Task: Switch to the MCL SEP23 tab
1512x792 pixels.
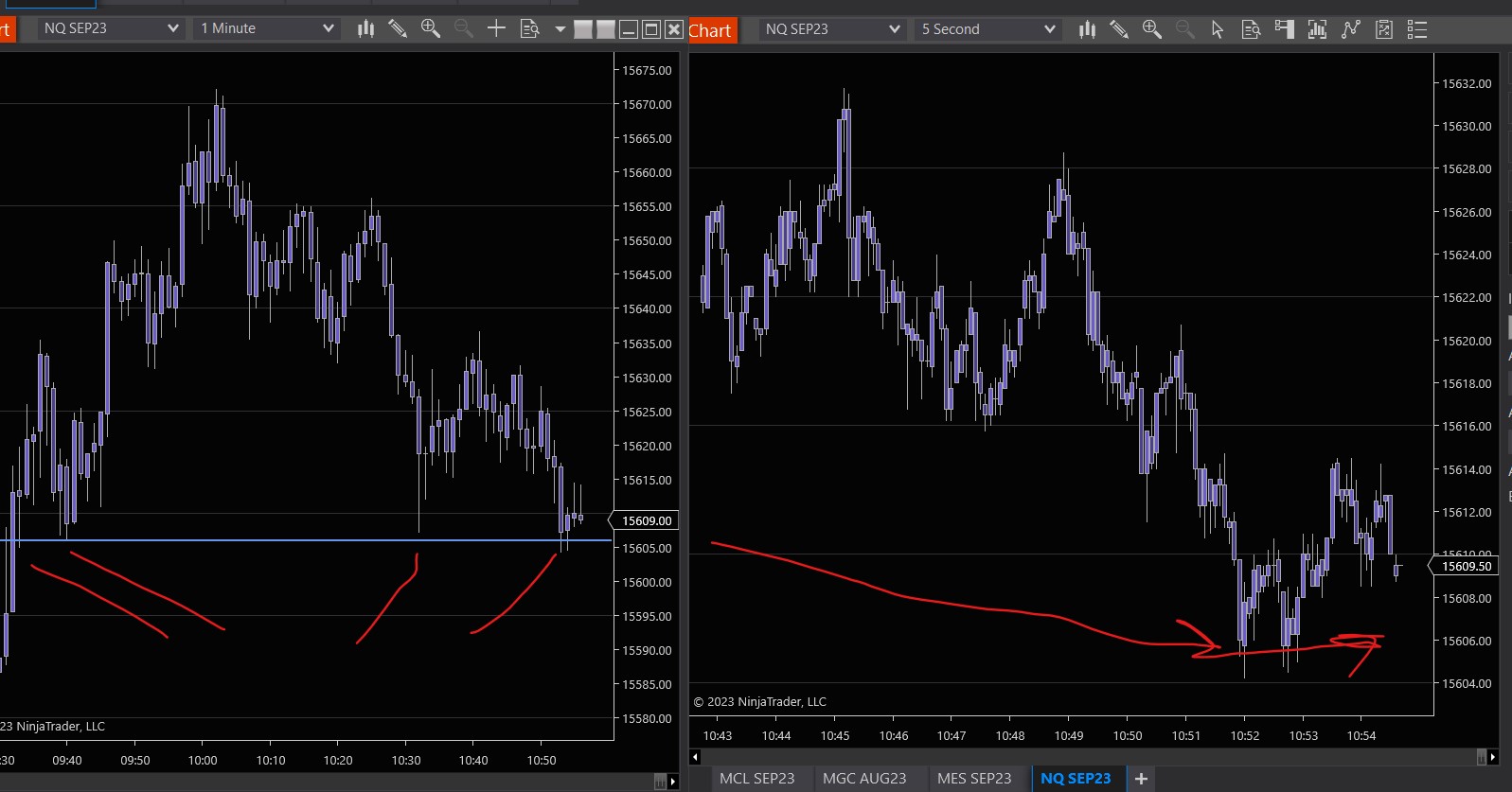Action: tap(756, 778)
